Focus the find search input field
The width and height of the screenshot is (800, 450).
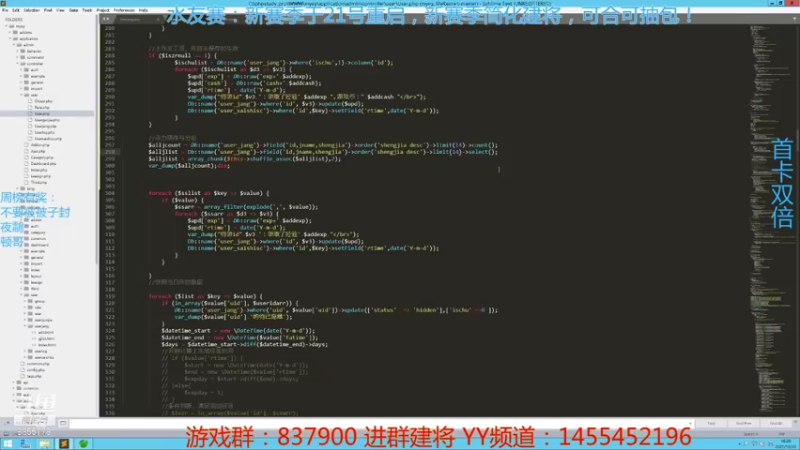click(x=380, y=423)
